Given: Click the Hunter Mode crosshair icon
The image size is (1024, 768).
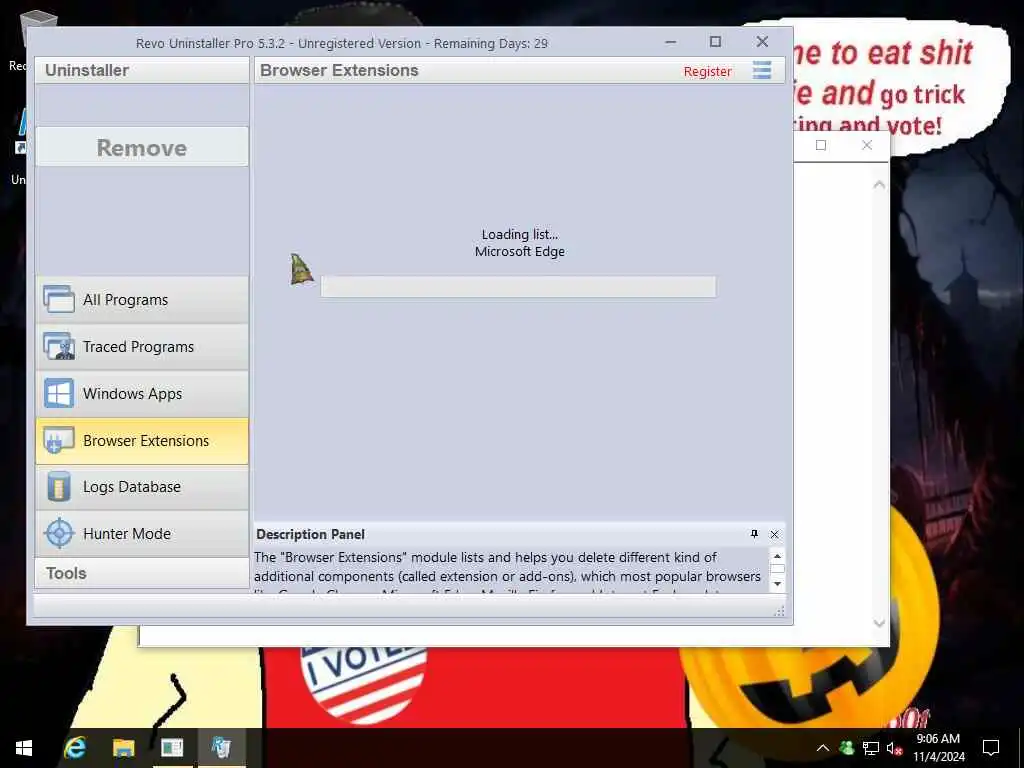Looking at the screenshot, I should 59,534.
